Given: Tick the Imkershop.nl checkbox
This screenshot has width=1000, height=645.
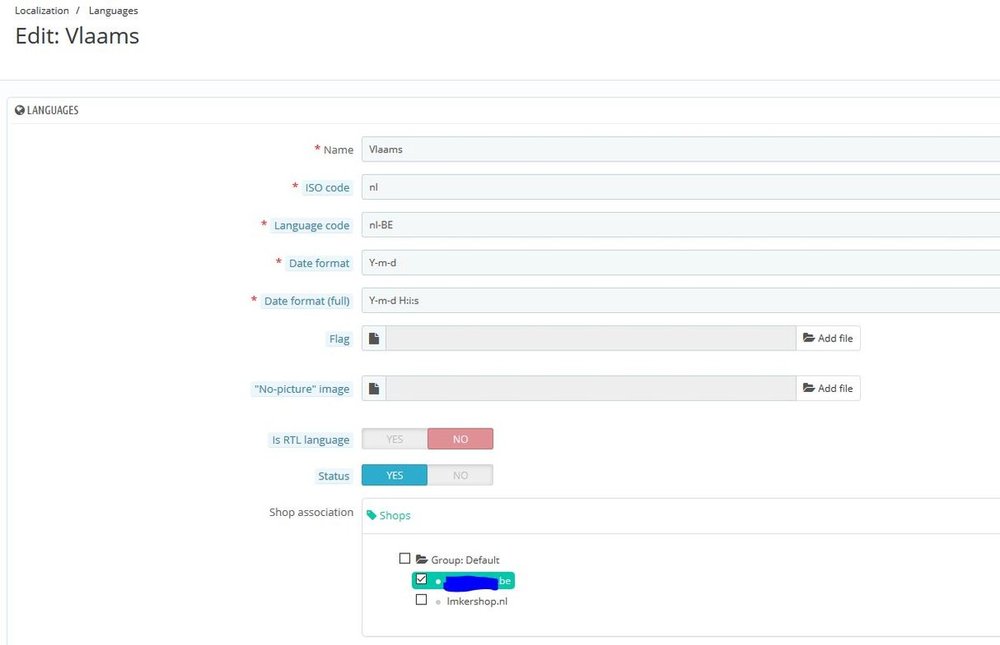Looking at the screenshot, I should click(421, 601).
